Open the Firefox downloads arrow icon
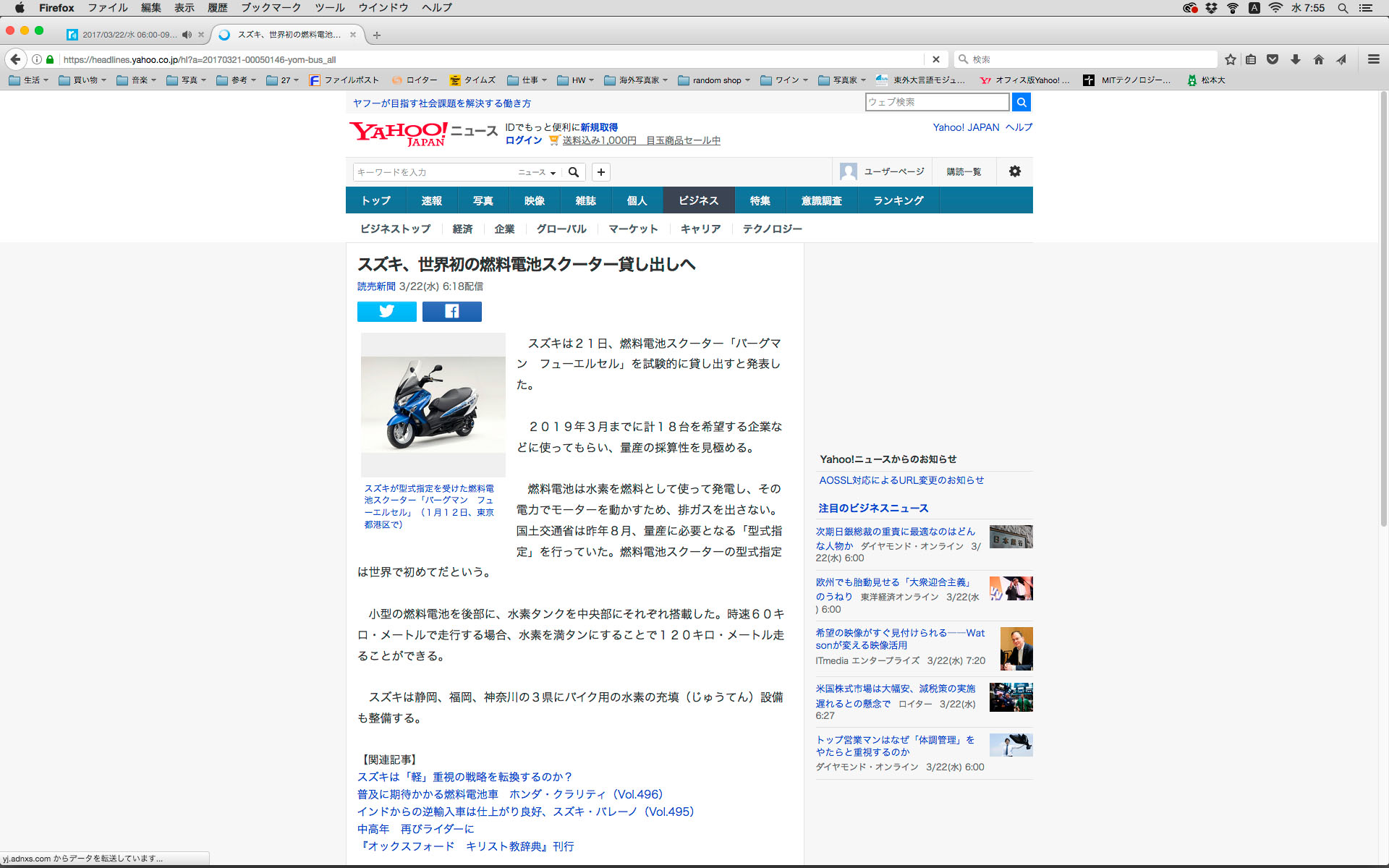1389x868 pixels. click(x=1296, y=59)
